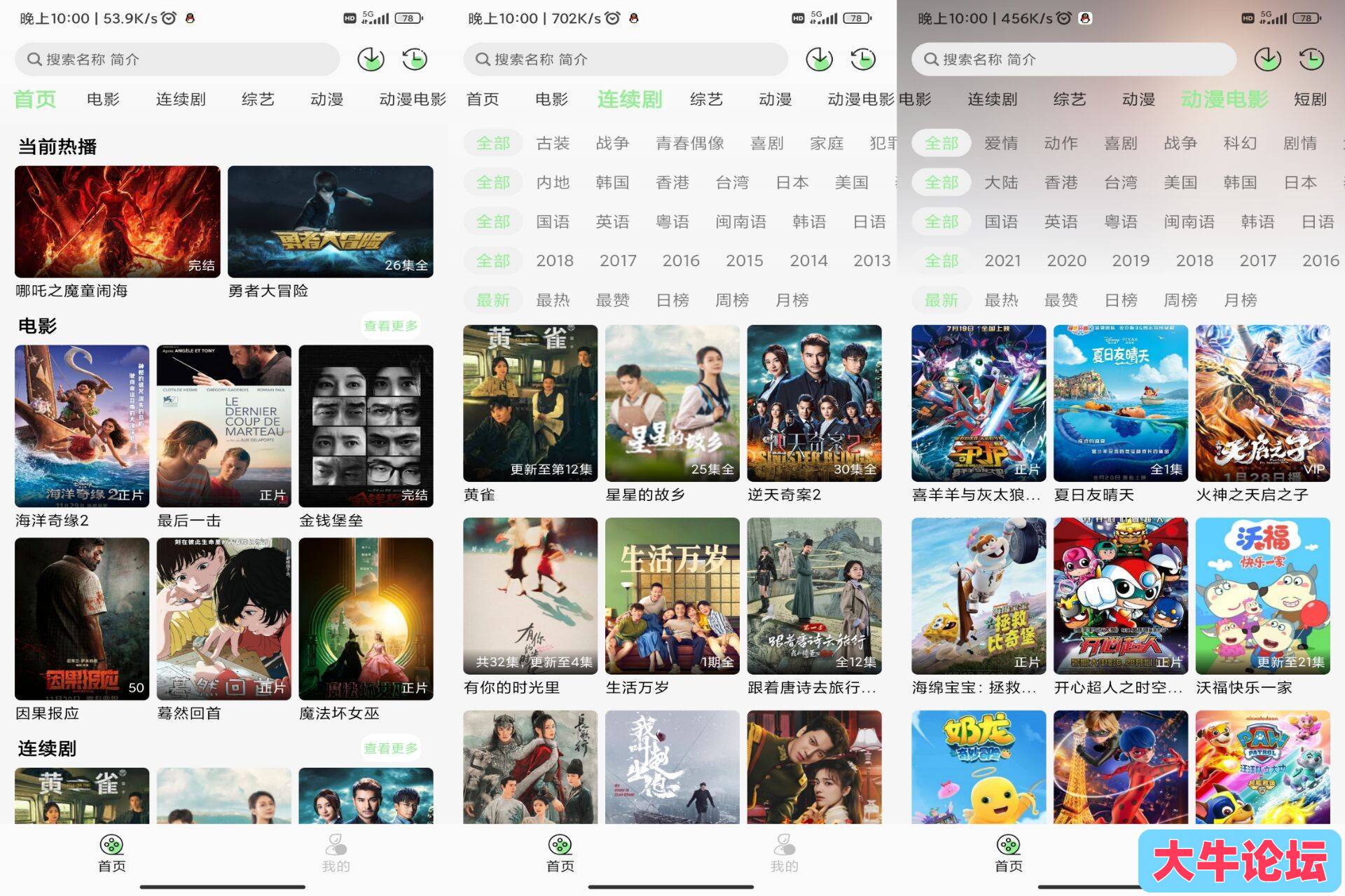Filter series by 韩国 region
This screenshot has width=1345, height=896.
click(612, 182)
